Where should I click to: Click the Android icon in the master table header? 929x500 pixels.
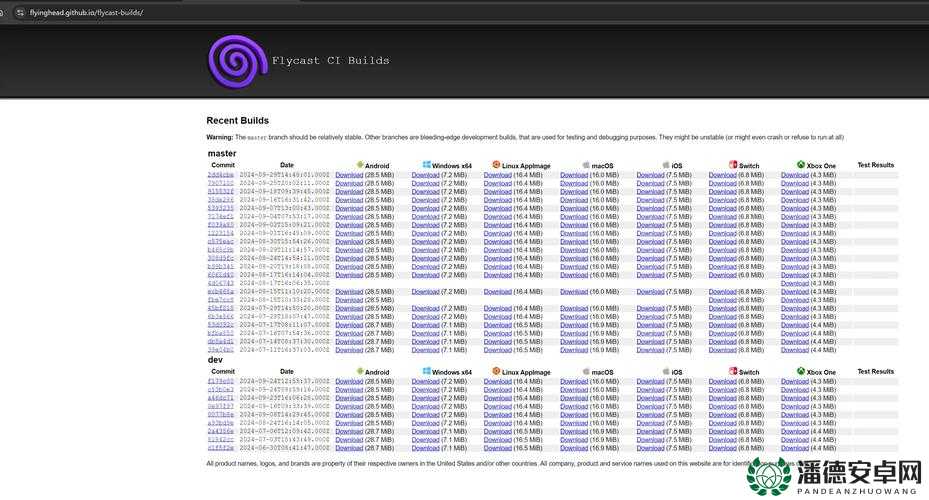[360, 165]
